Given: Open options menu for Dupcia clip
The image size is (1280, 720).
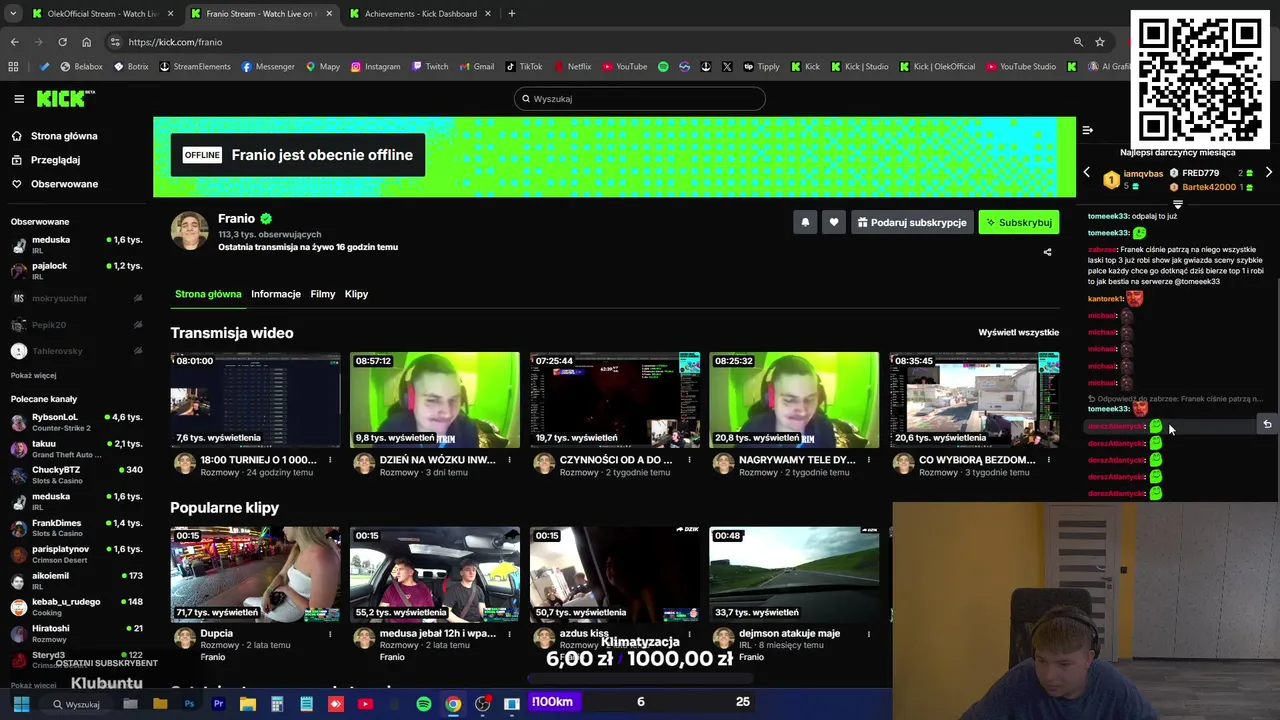Looking at the screenshot, I should click(x=330, y=633).
